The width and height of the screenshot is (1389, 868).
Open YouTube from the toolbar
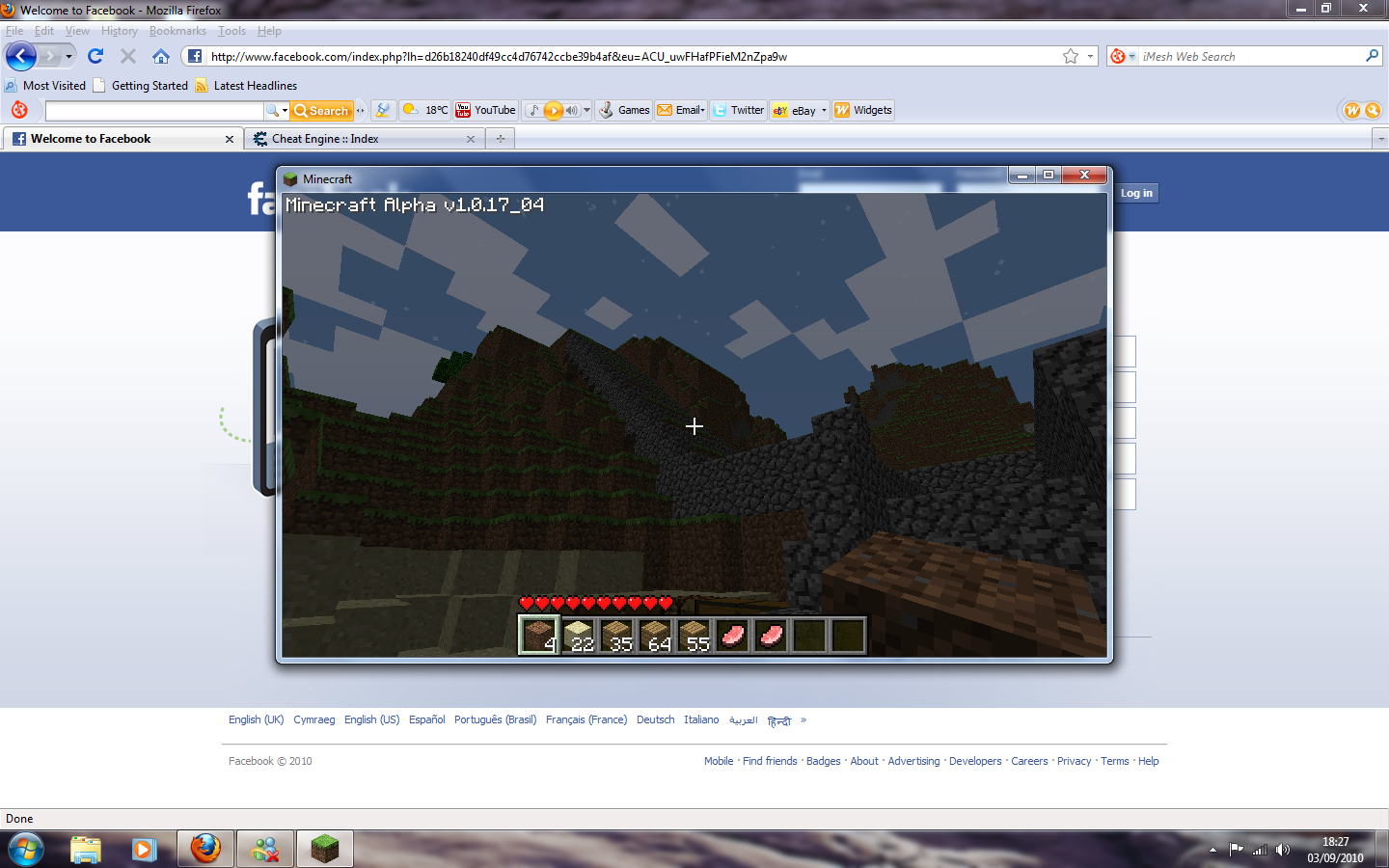(486, 110)
